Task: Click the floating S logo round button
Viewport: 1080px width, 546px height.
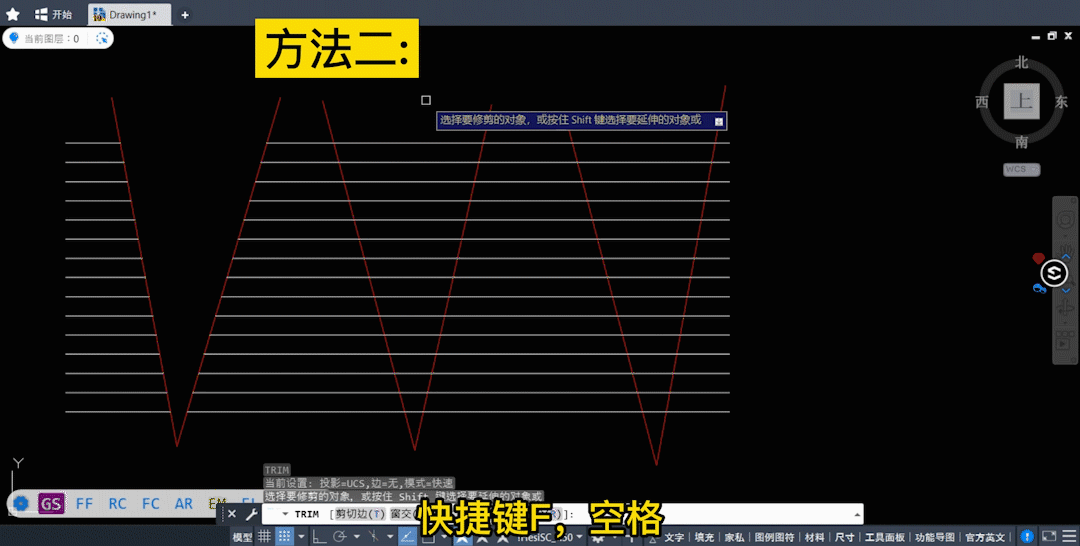Action: tap(1054, 273)
